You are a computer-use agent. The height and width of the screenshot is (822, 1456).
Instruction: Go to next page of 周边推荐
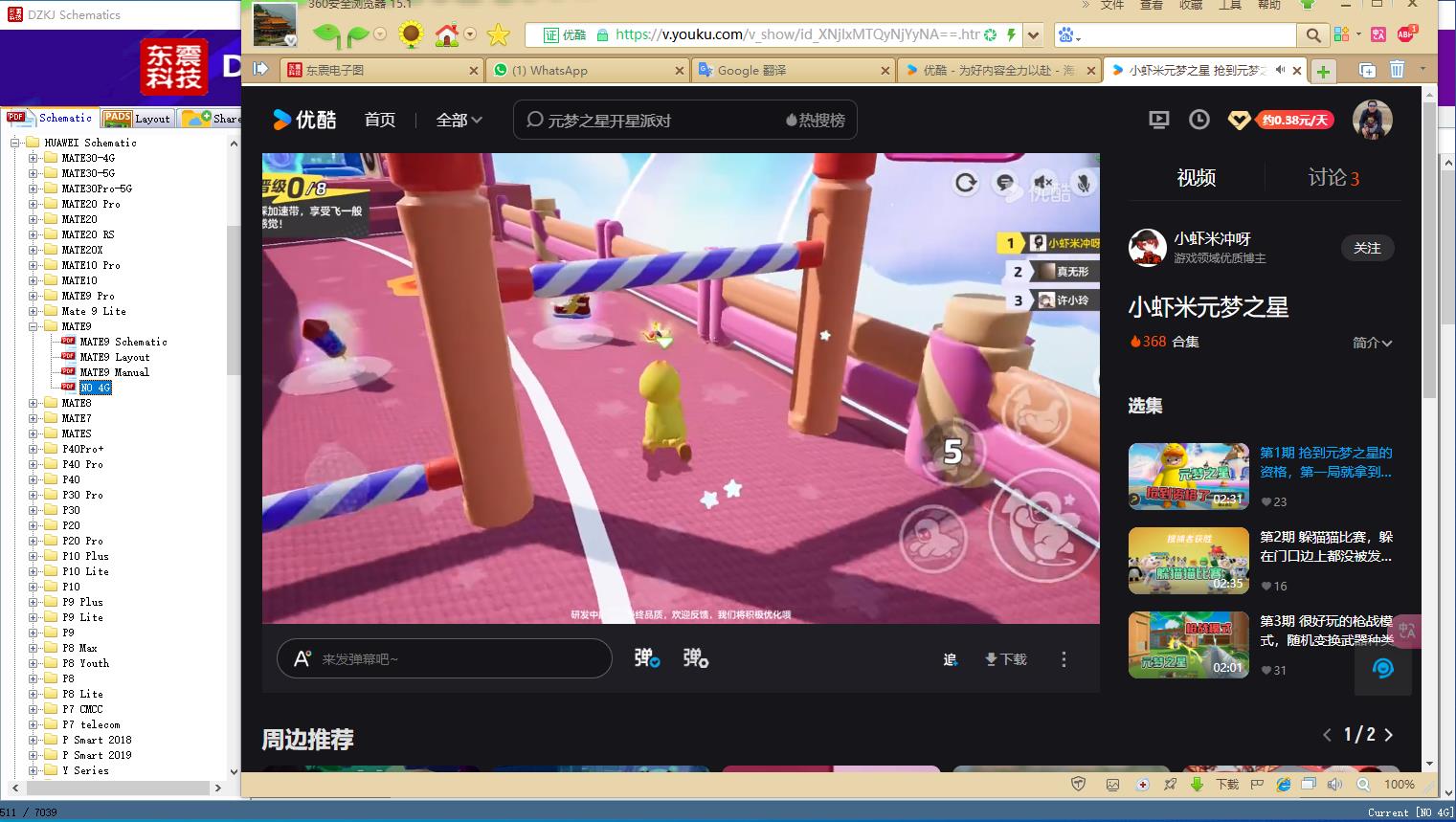1388,735
